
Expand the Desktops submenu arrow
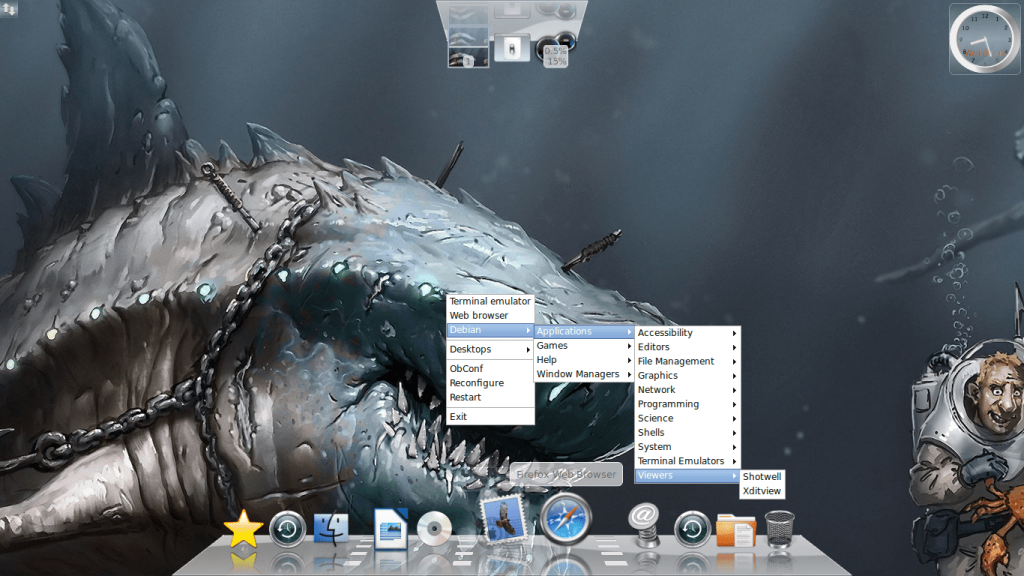[528, 349]
